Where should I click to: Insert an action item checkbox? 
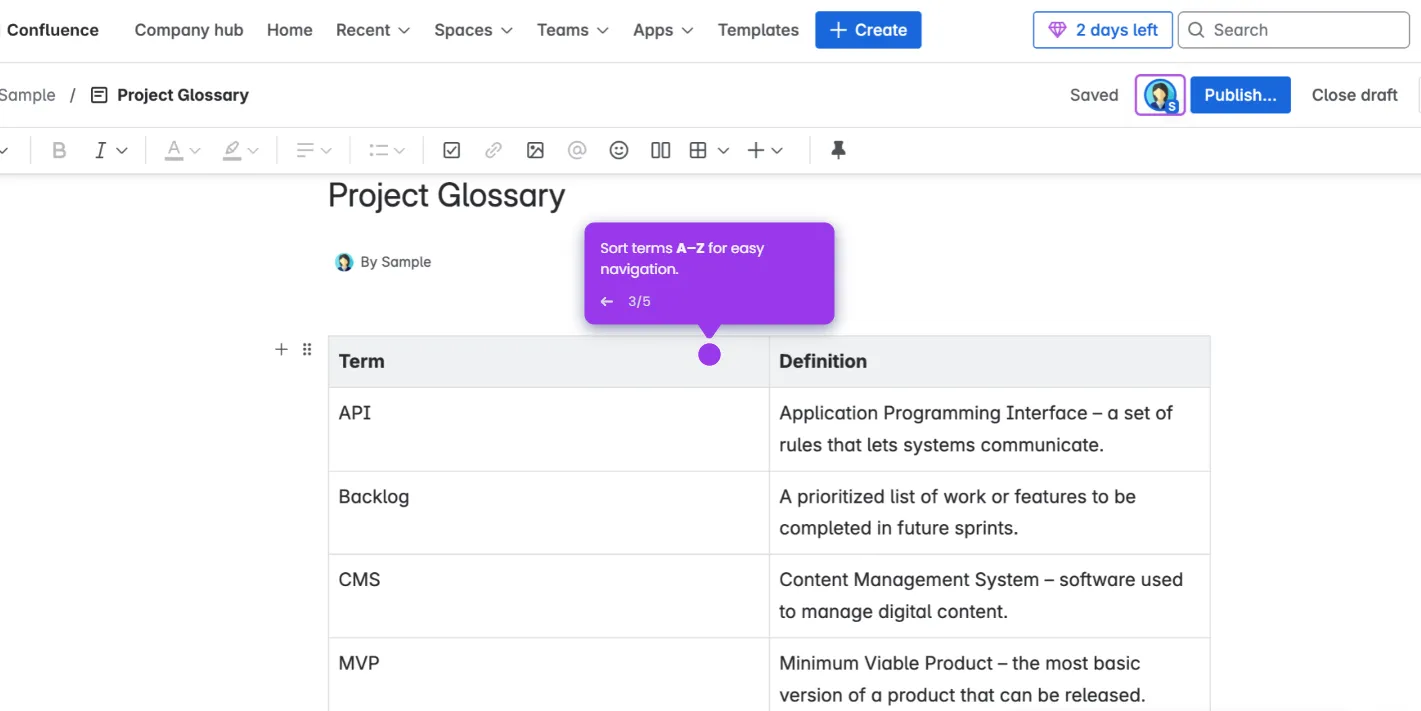[x=452, y=150]
